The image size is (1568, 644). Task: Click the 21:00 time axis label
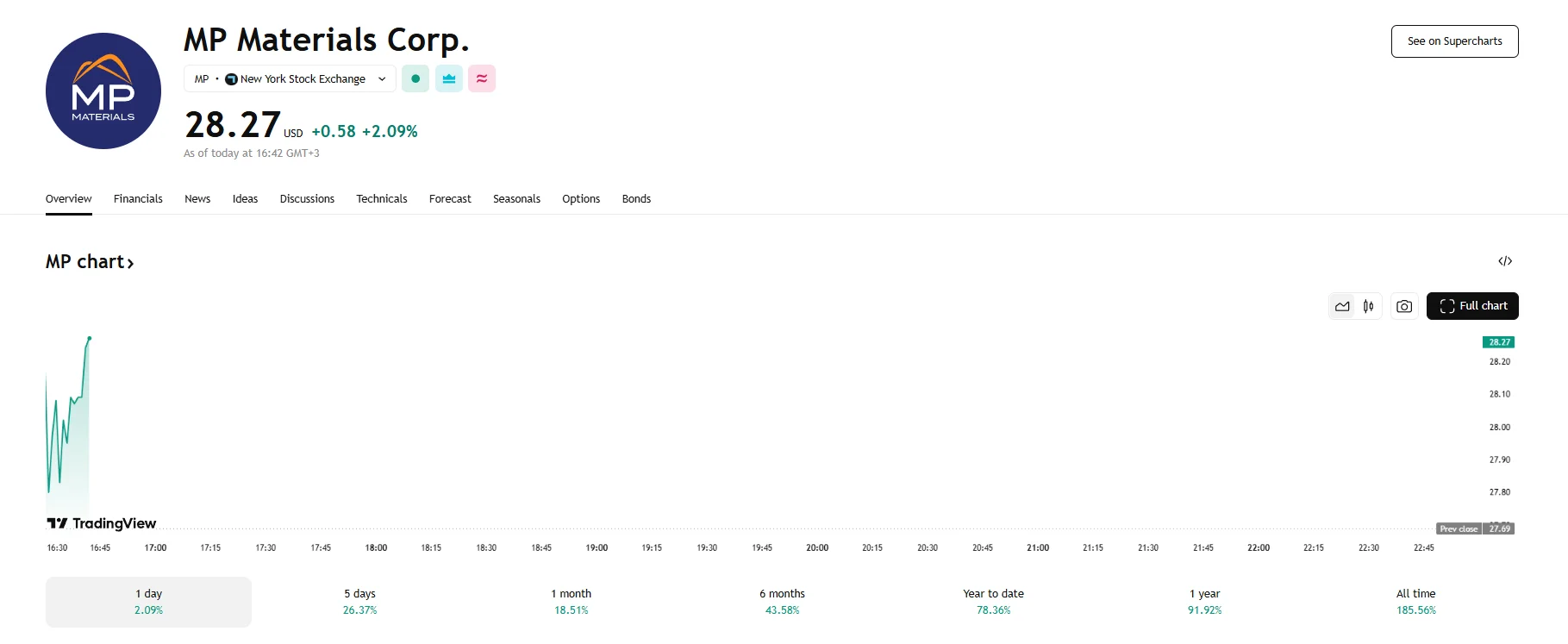pos(1038,547)
